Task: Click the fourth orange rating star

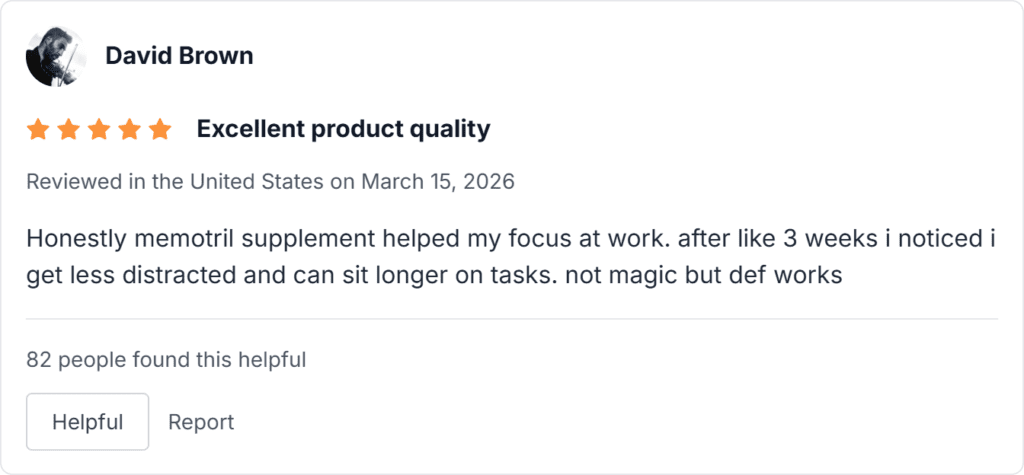Action: point(129,130)
